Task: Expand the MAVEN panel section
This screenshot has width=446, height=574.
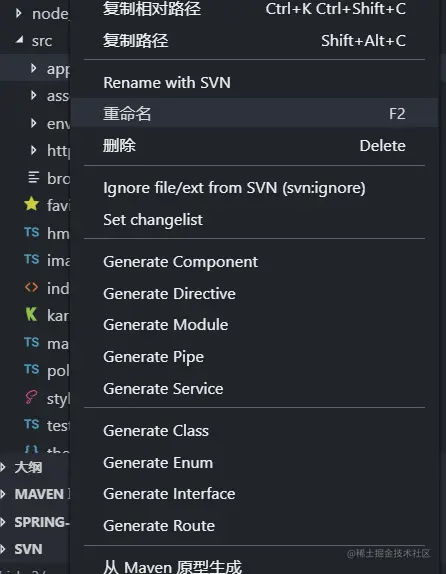Action: click(x=3, y=494)
